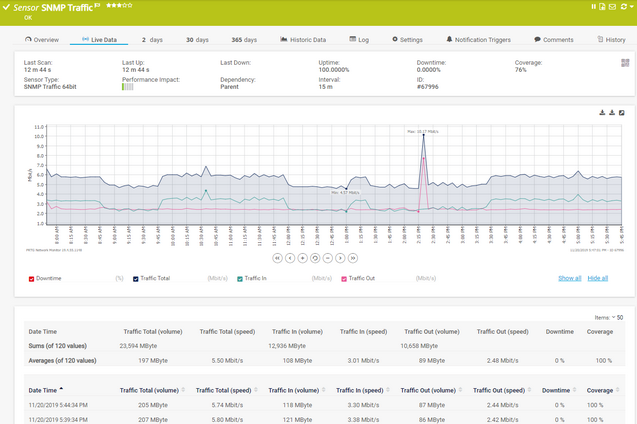
Task: Move graph back with single left arrow
Action: 290,258
